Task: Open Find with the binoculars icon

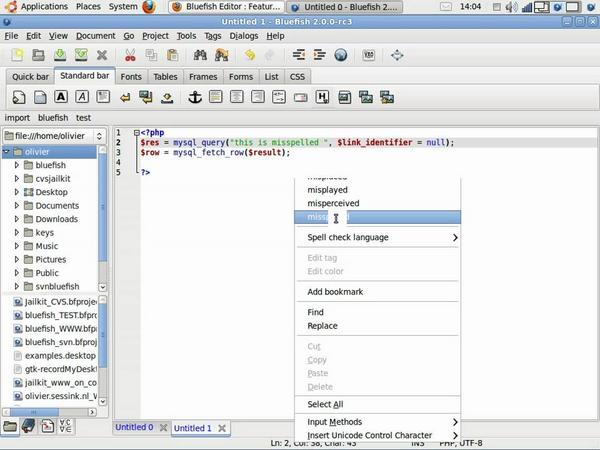Action: coord(200,55)
